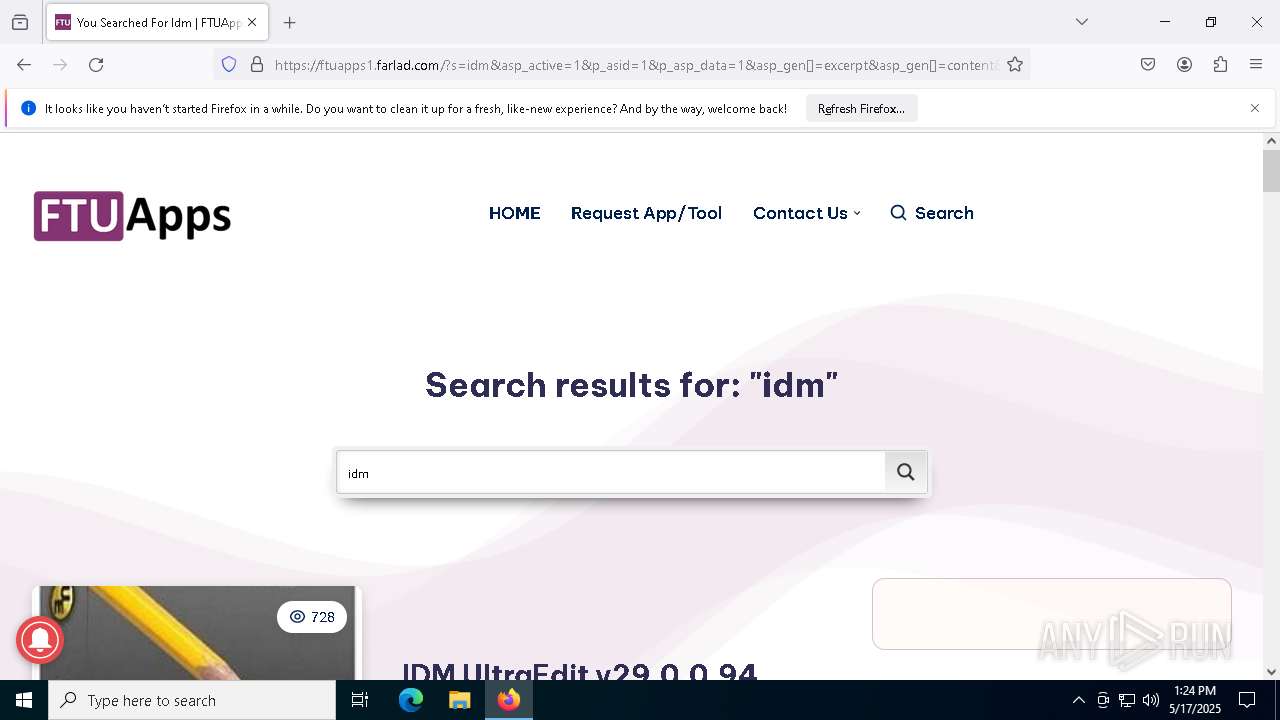The width and height of the screenshot is (1280, 720).
Task: Click the Firefox View icon in tab bar
Action: point(20,22)
